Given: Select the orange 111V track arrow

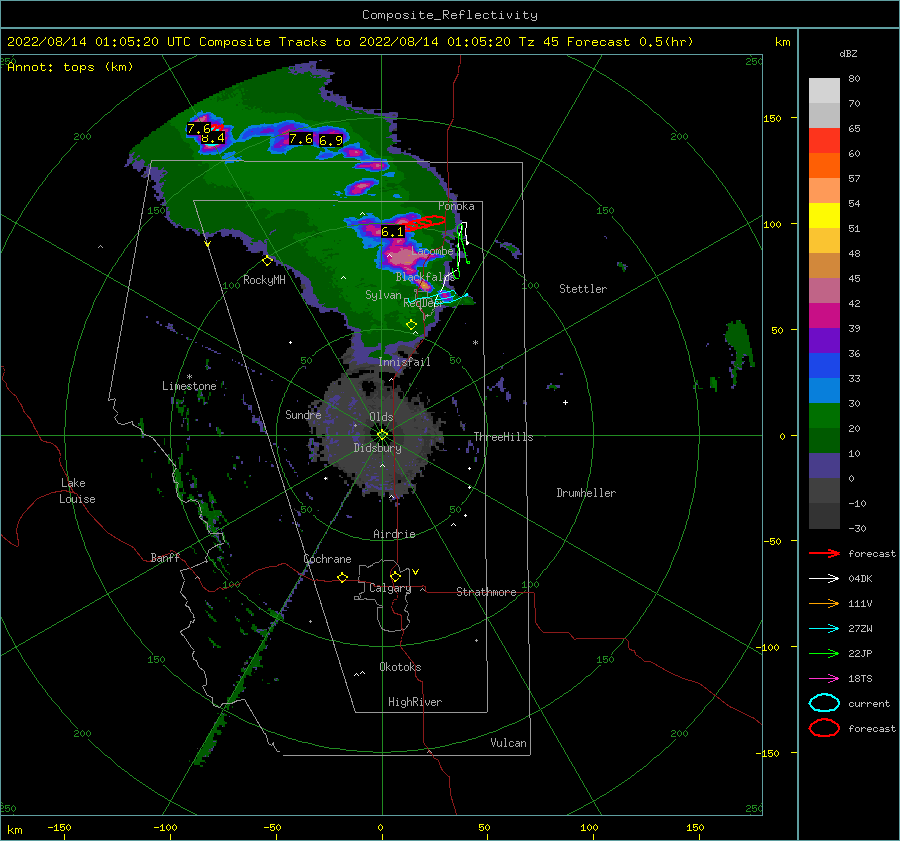Looking at the screenshot, I should coord(824,603).
